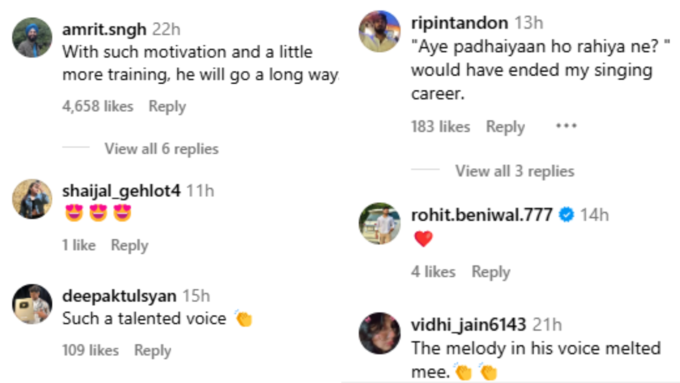Reply to deepaktulsyan comment
Viewport: 680px width, 383px height.
click(153, 350)
